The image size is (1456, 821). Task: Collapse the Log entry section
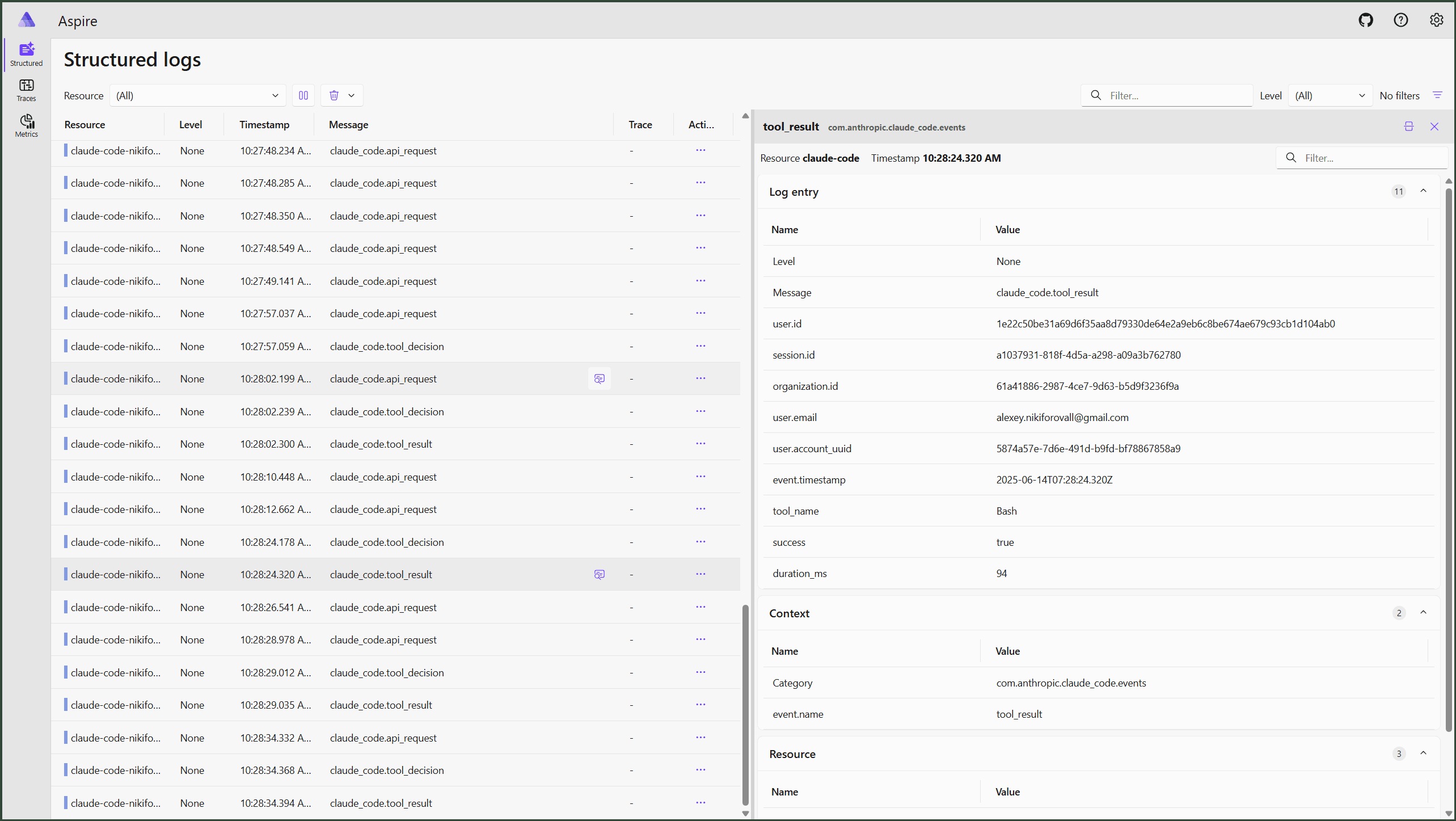tap(1423, 191)
